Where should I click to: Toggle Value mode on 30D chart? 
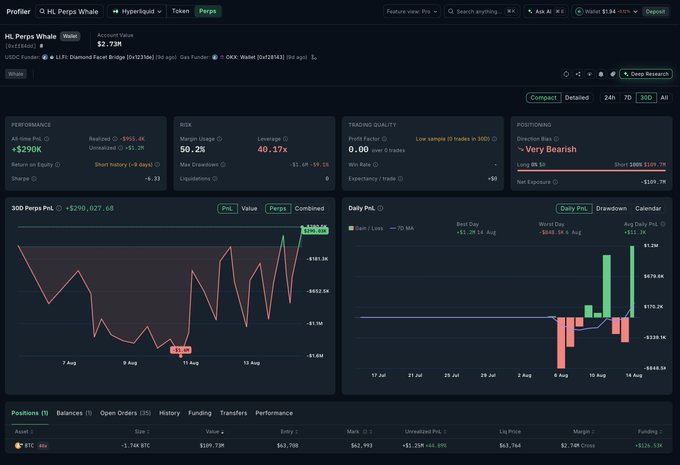[249, 209]
